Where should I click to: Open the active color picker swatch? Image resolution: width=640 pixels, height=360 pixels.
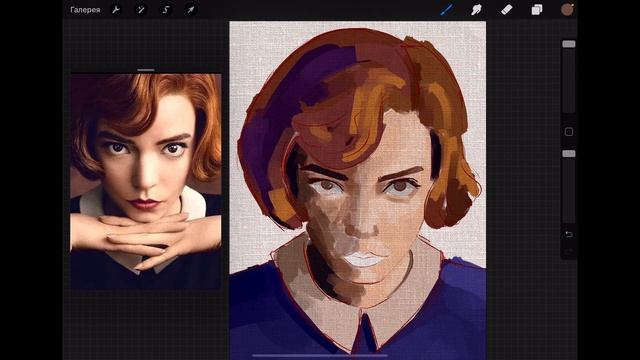(x=567, y=9)
